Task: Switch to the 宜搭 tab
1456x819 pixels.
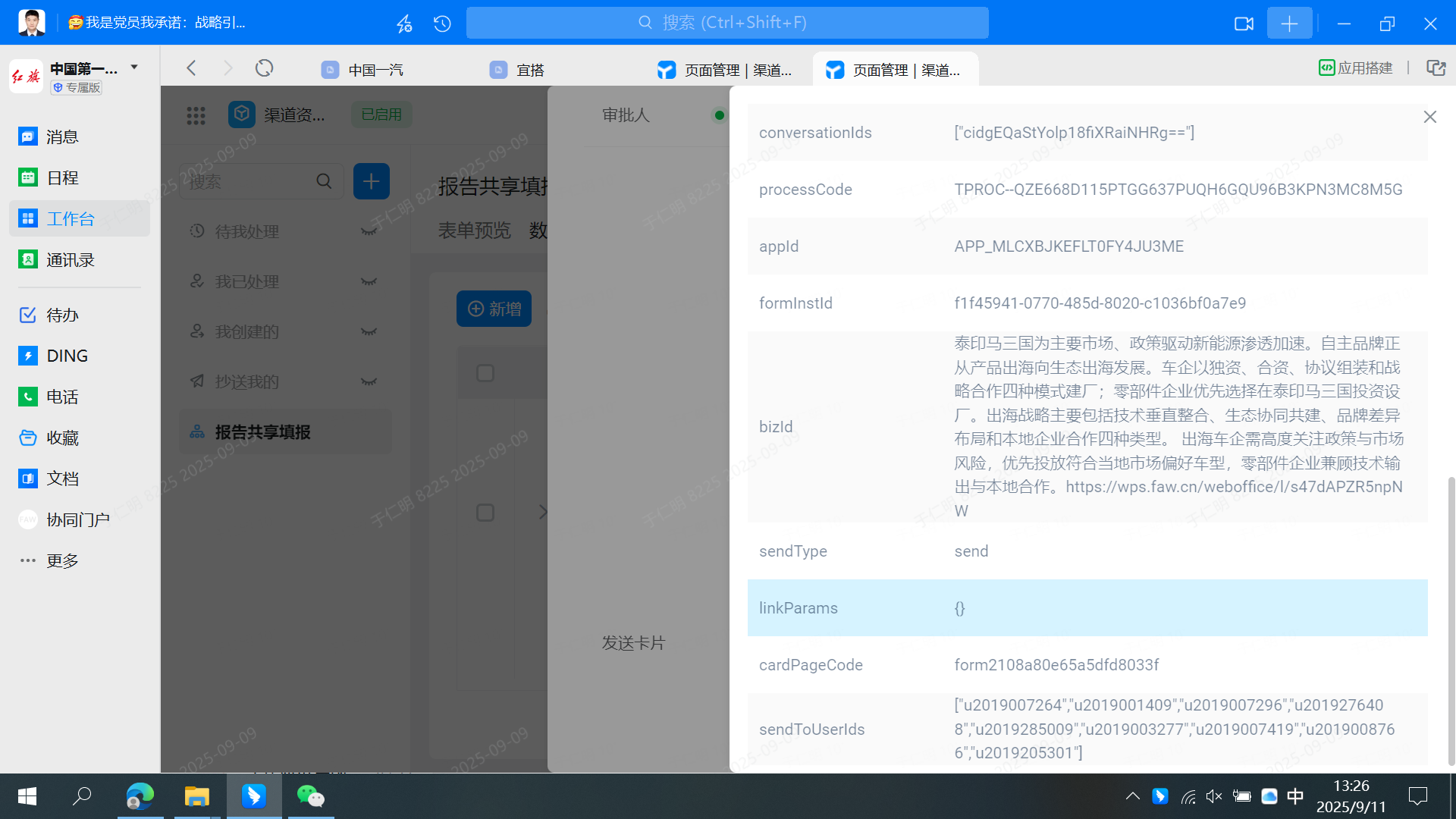Action: pos(529,70)
